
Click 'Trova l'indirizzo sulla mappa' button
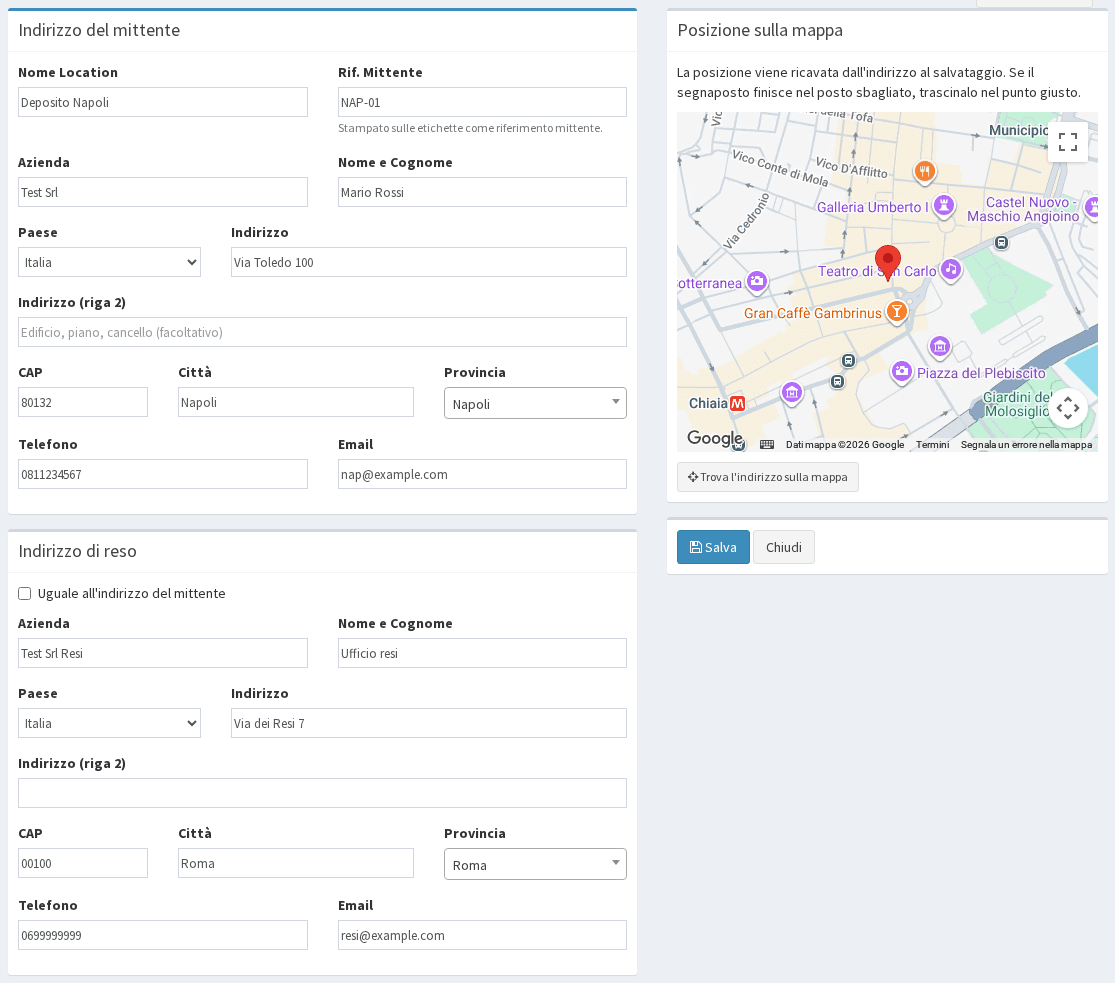point(768,477)
